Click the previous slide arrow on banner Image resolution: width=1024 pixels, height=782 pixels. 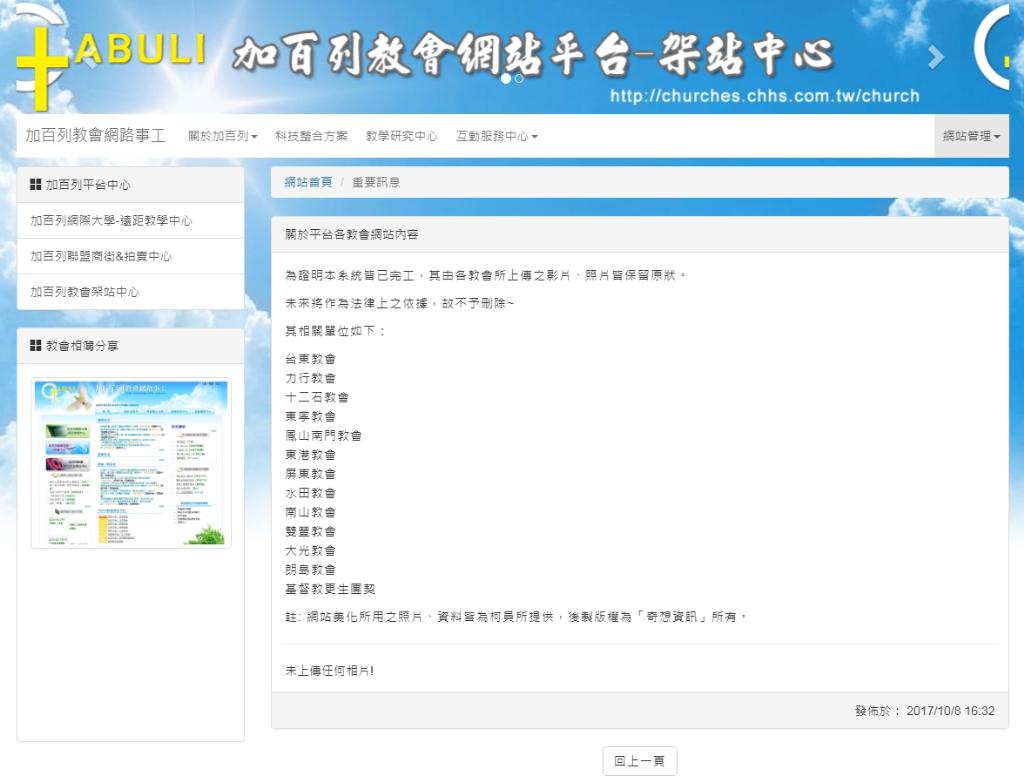[88, 58]
